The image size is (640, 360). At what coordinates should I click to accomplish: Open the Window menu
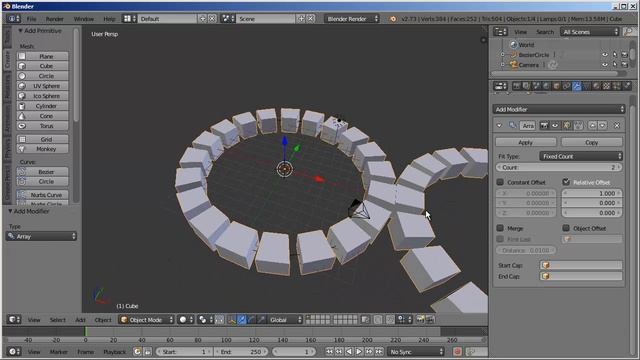84,19
